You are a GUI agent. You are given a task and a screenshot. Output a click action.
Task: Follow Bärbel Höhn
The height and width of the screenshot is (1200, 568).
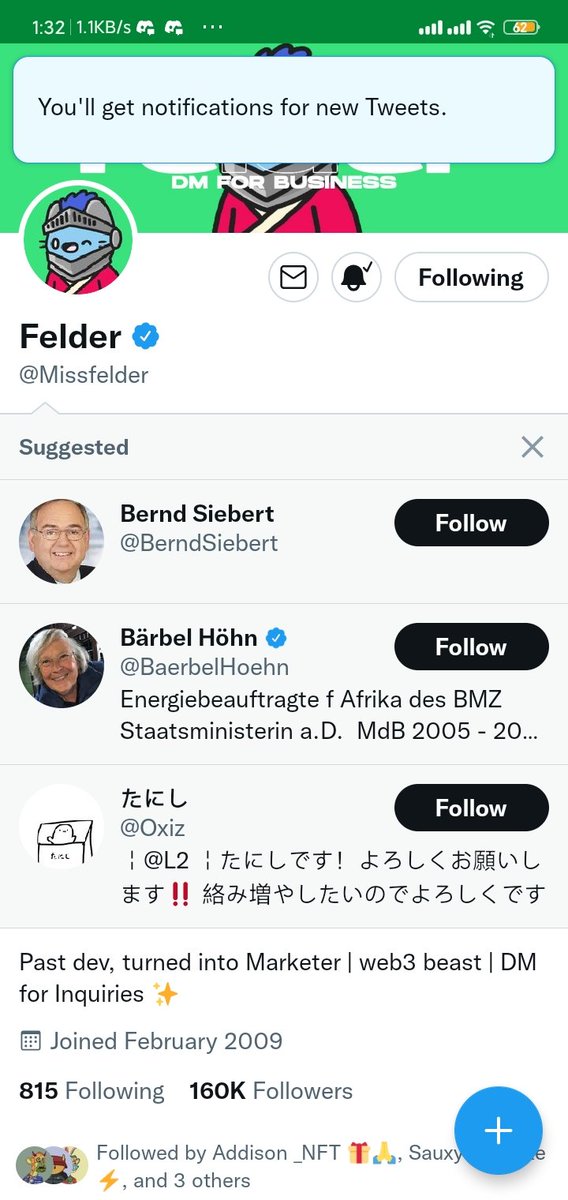[471, 647]
